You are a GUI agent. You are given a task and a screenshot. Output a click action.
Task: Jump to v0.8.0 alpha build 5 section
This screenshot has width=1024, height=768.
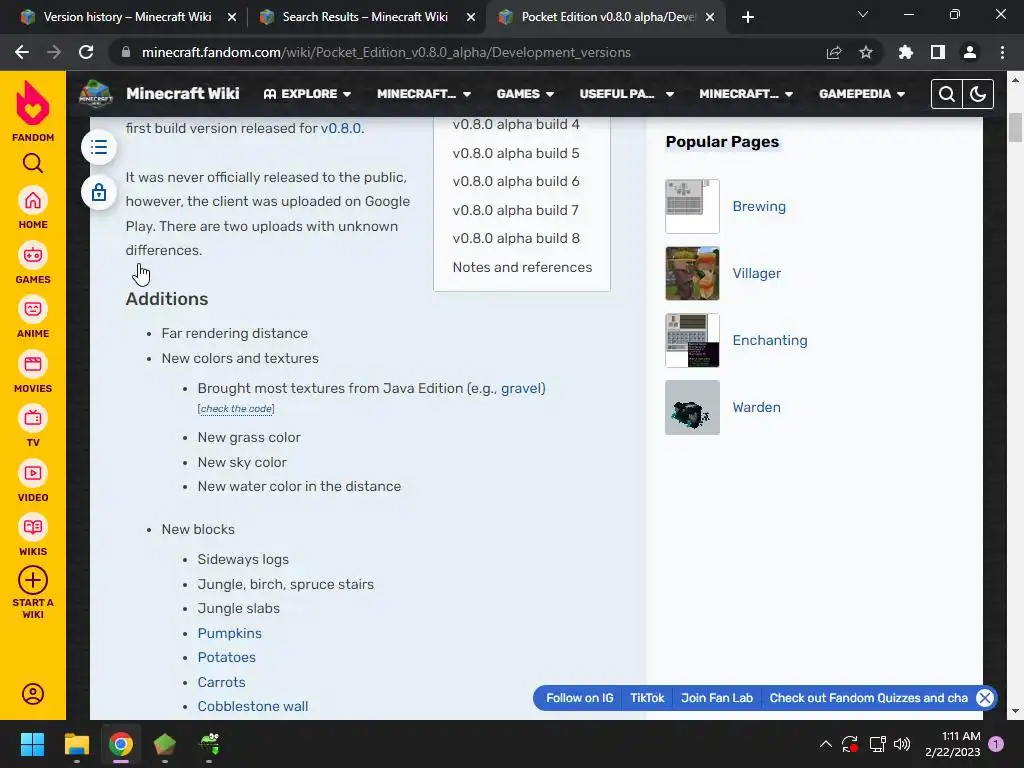516,153
